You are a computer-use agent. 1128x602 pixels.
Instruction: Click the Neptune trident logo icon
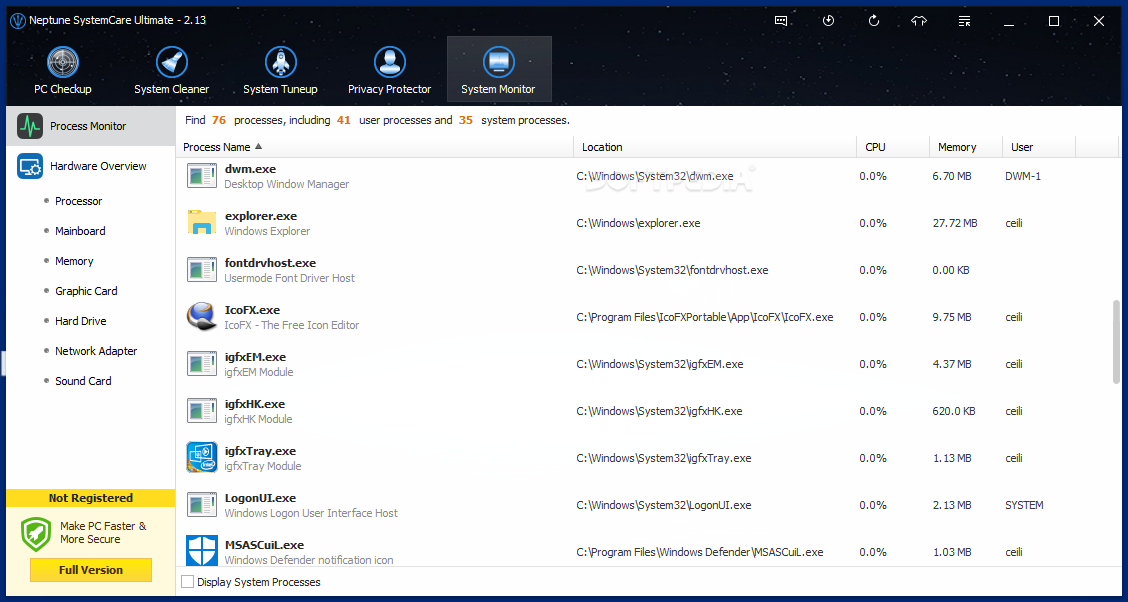[17, 21]
